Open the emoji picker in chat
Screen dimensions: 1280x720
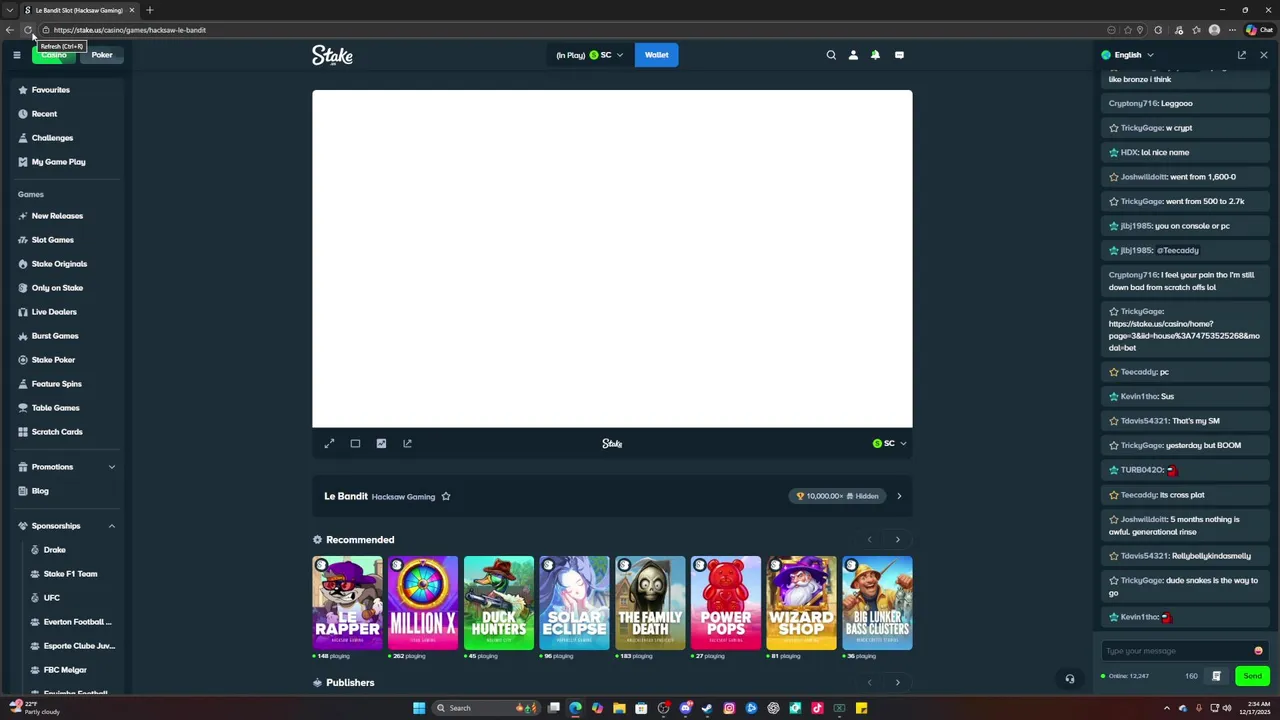tap(1258, 651)
